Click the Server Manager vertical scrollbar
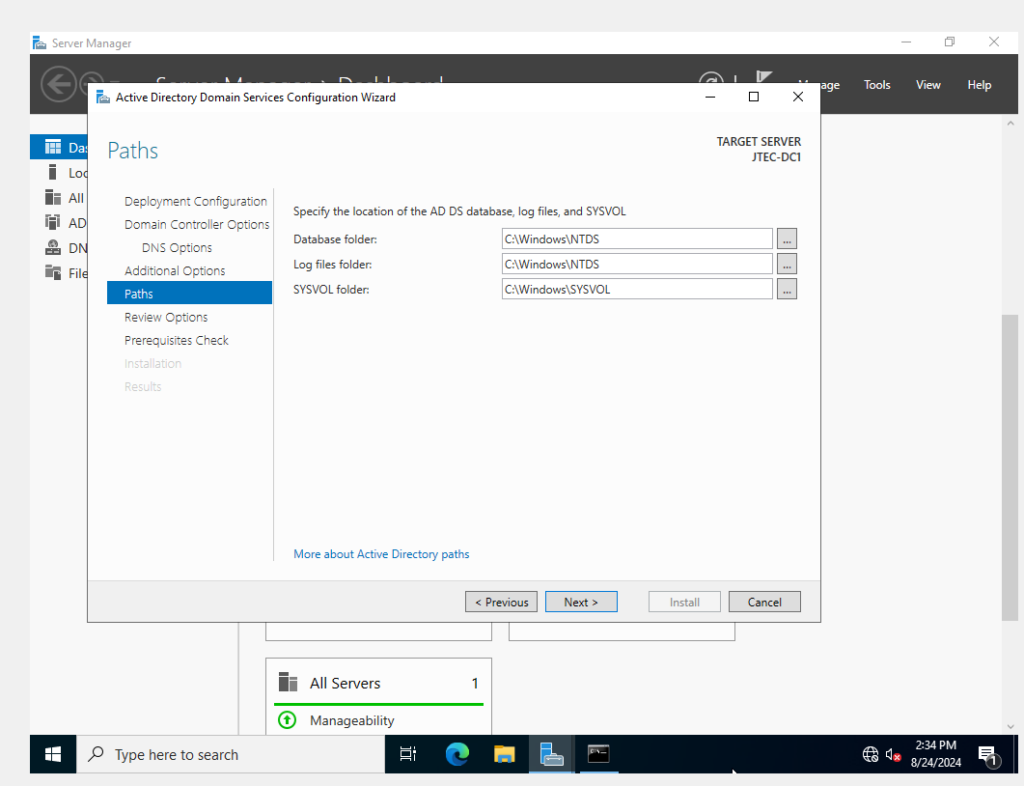The image size is (1024, 786). pyautogui.click(x=1010, y=467)
